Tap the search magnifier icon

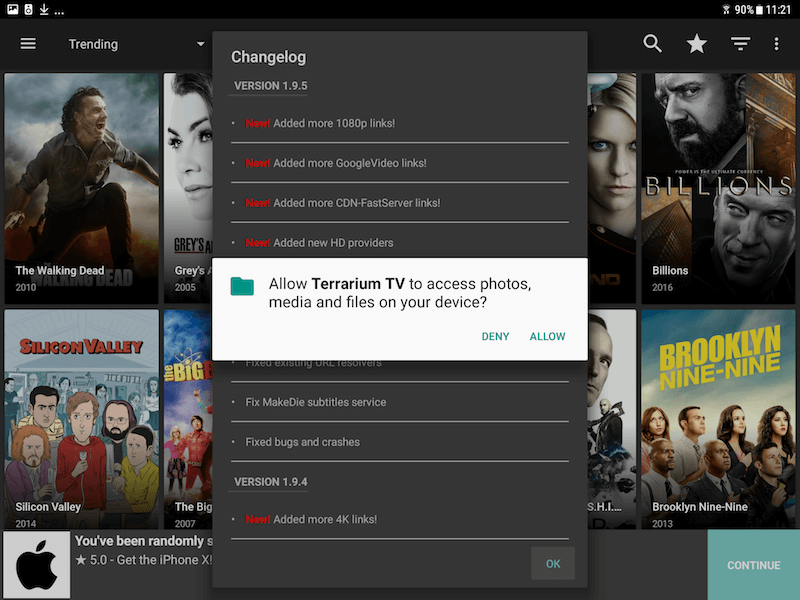click(652, 44)
